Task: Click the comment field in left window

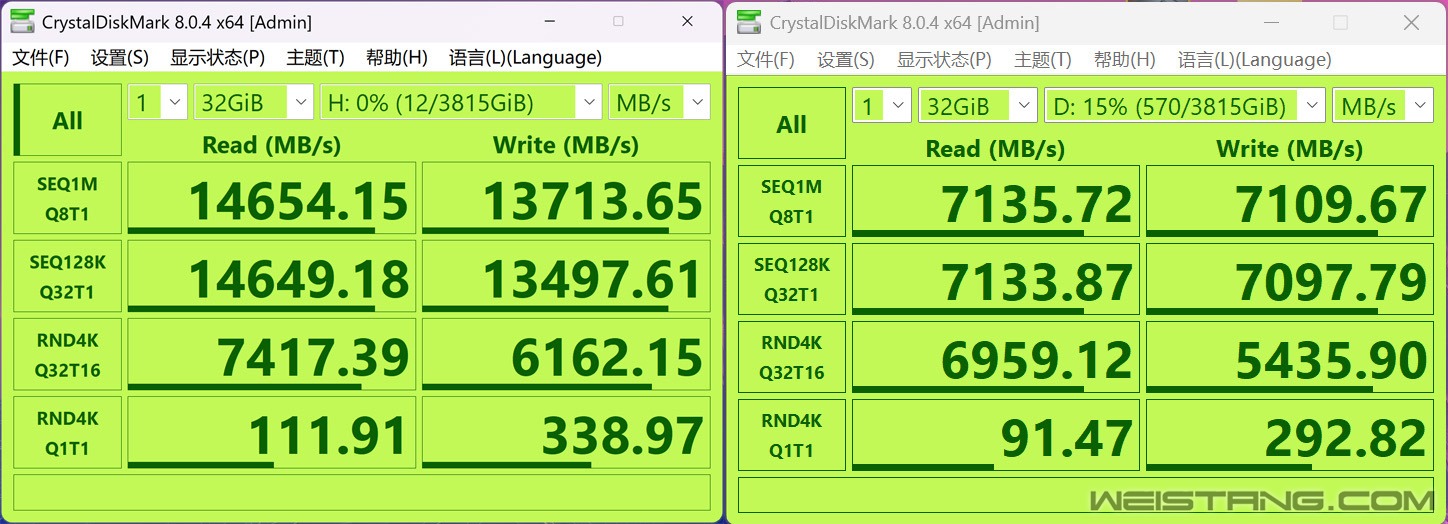Action: 362,492
